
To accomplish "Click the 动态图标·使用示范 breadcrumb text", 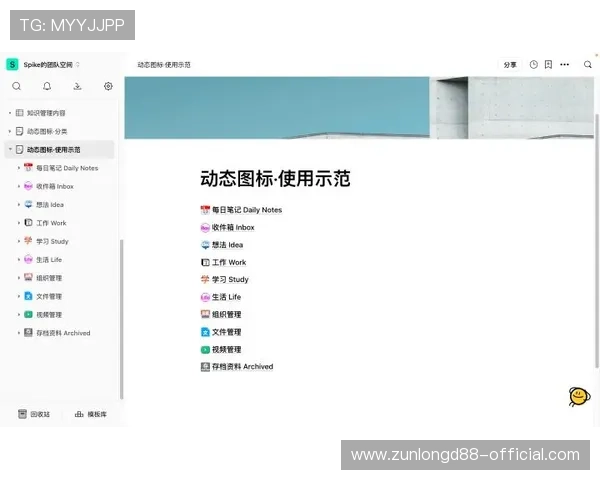I will point(164,65).
